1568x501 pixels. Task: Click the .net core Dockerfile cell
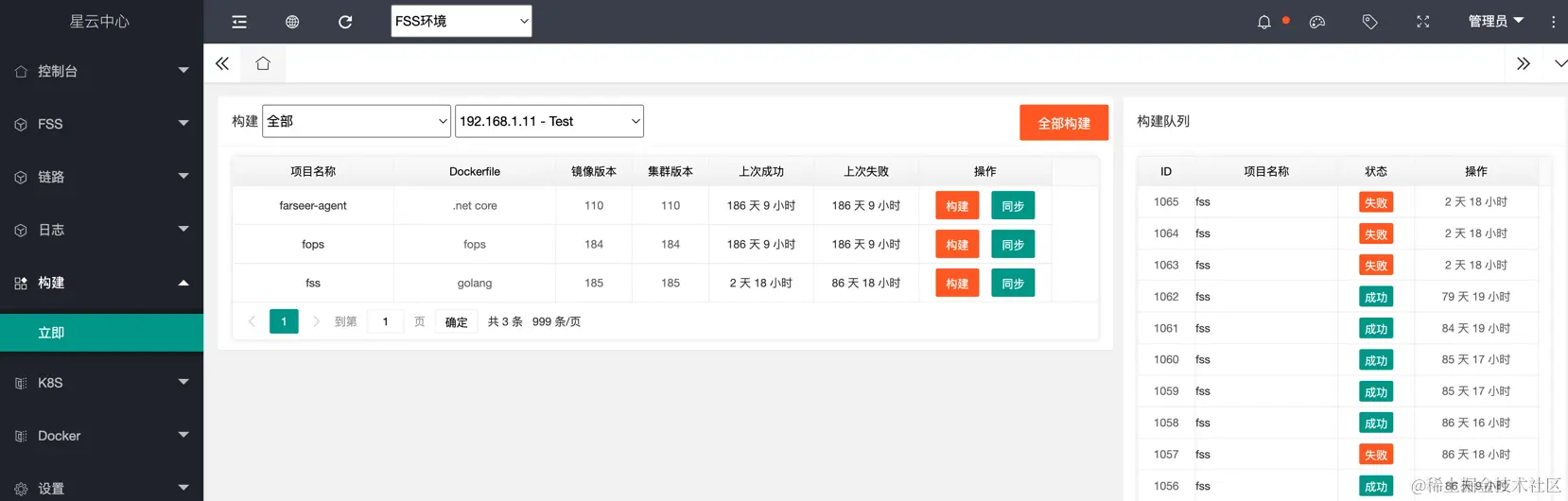click(475, 205)
